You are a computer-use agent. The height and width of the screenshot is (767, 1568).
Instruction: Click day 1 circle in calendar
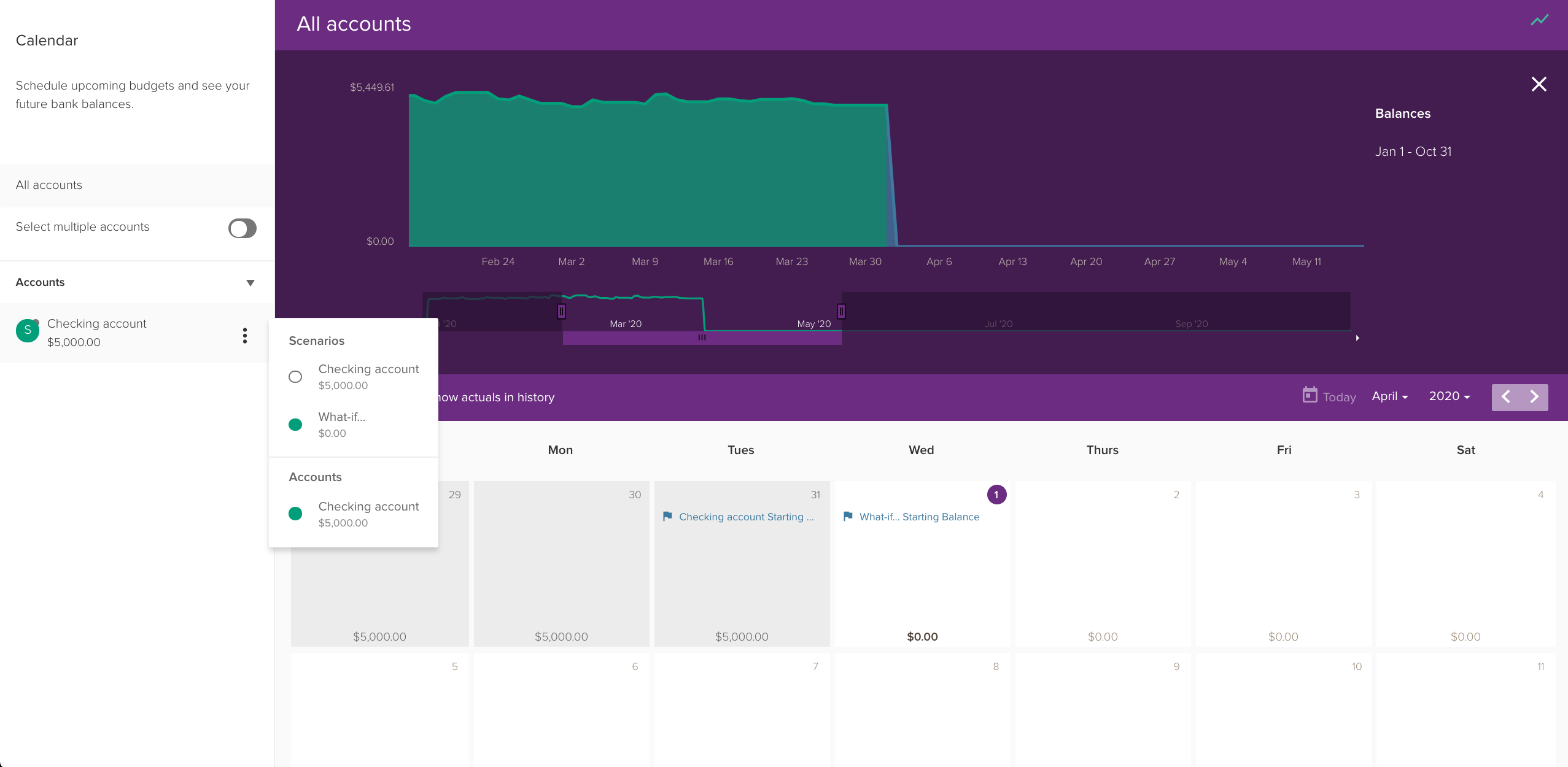click(996, 495)
